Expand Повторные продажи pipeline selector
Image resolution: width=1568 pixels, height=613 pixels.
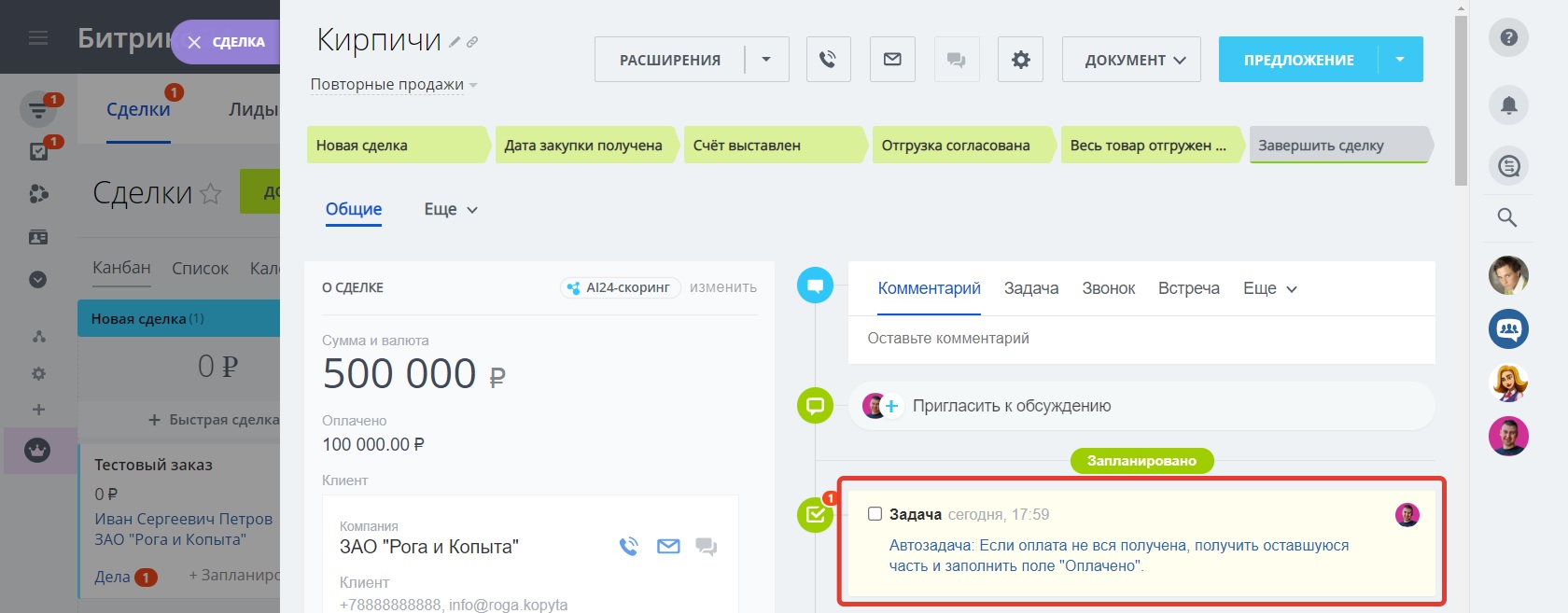(393, 85)
